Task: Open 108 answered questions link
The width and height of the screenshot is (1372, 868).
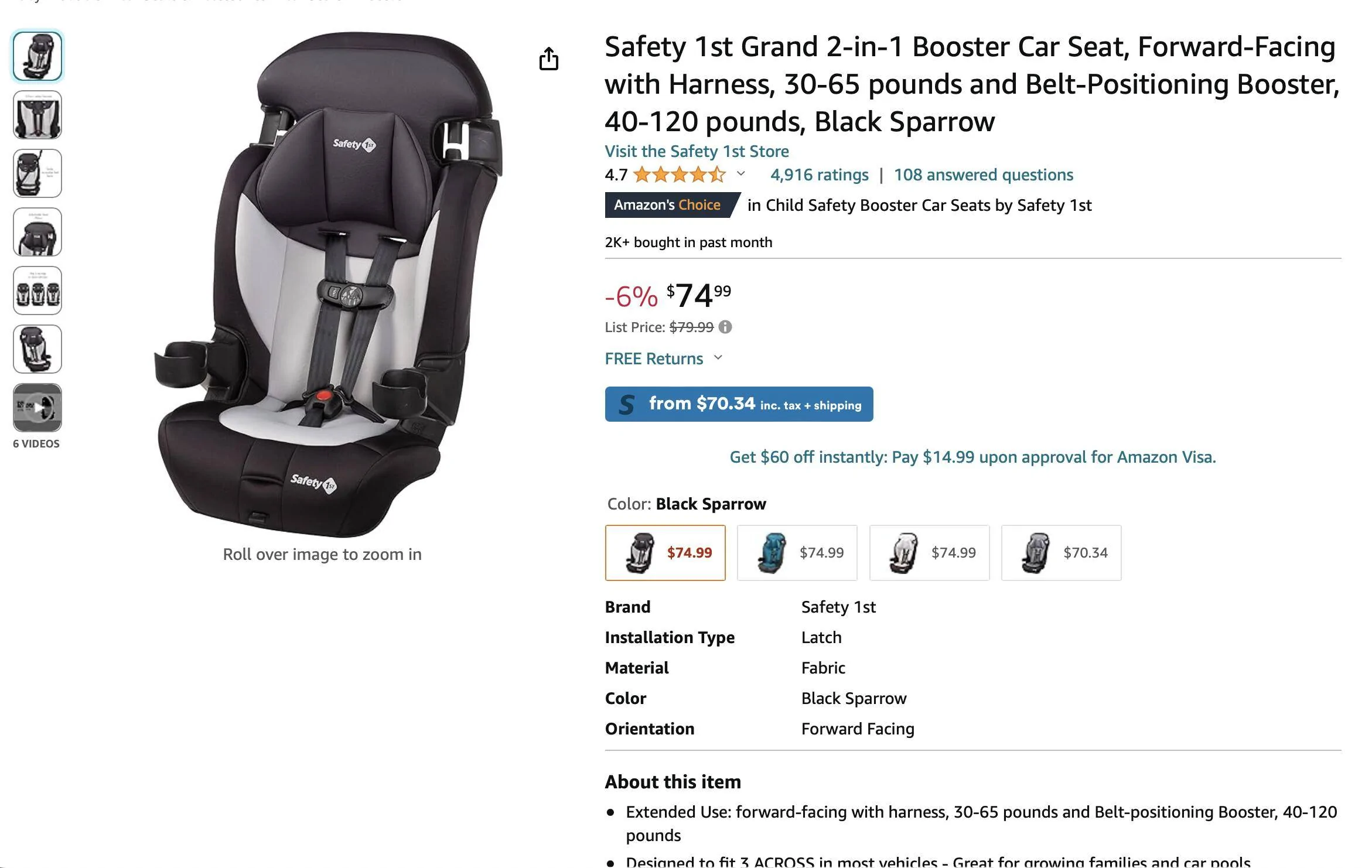Action: point(984,175)
